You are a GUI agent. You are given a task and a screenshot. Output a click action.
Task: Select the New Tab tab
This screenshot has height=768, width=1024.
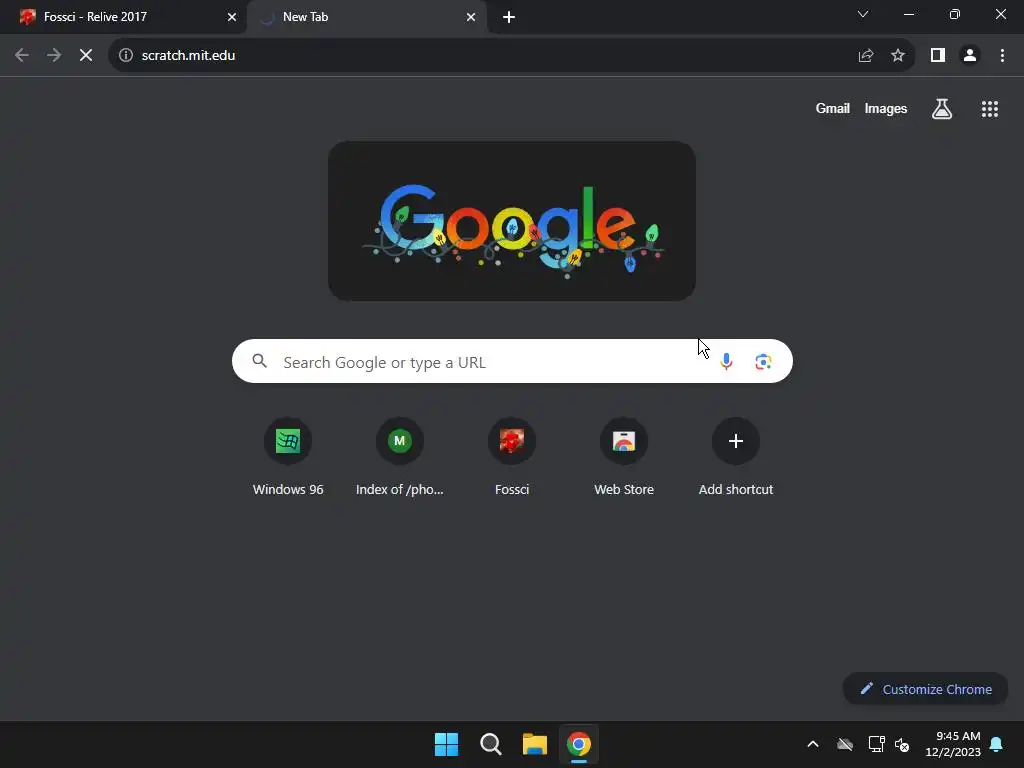click(367, 17)
